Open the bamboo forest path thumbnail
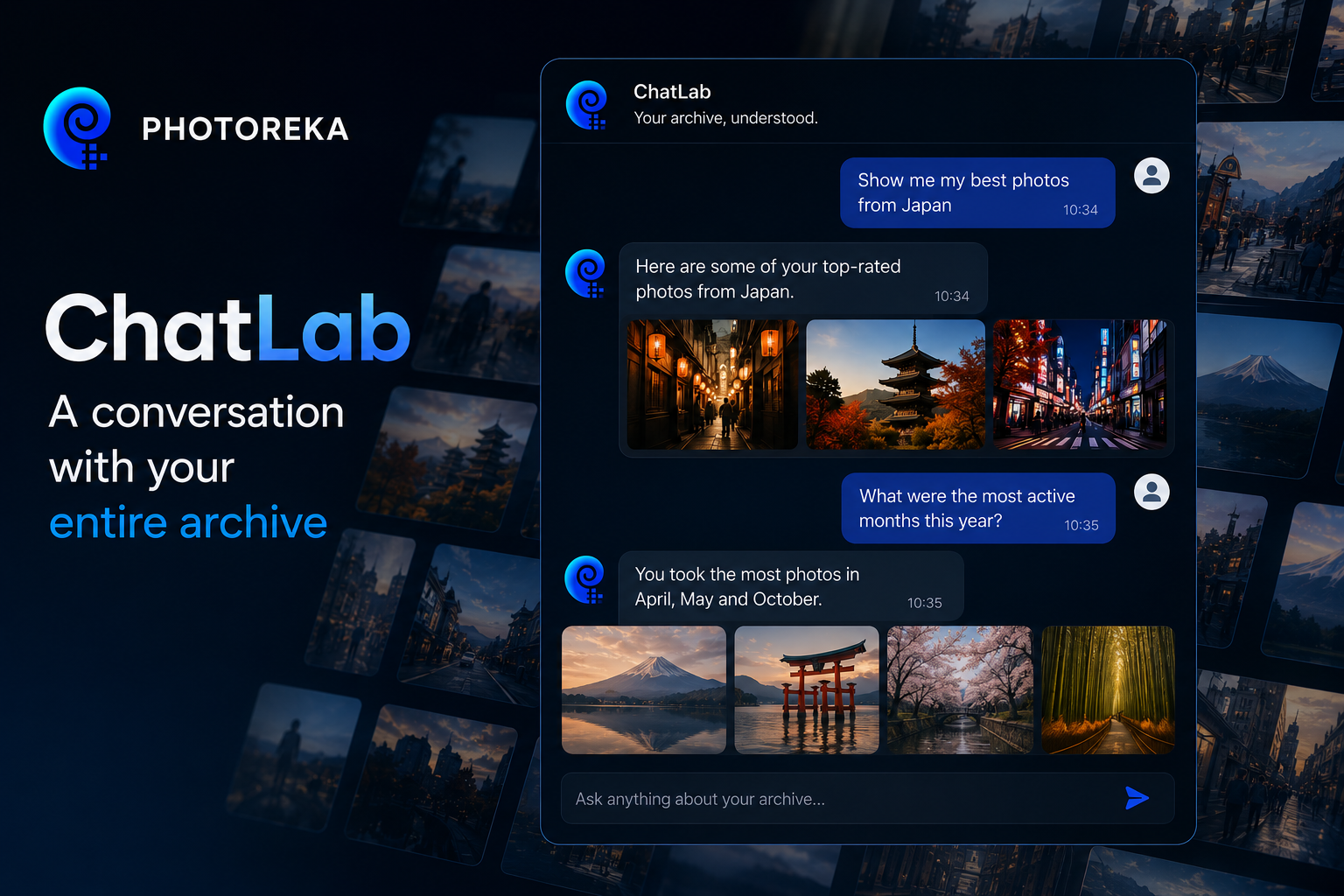 [x=1108, y=689]
